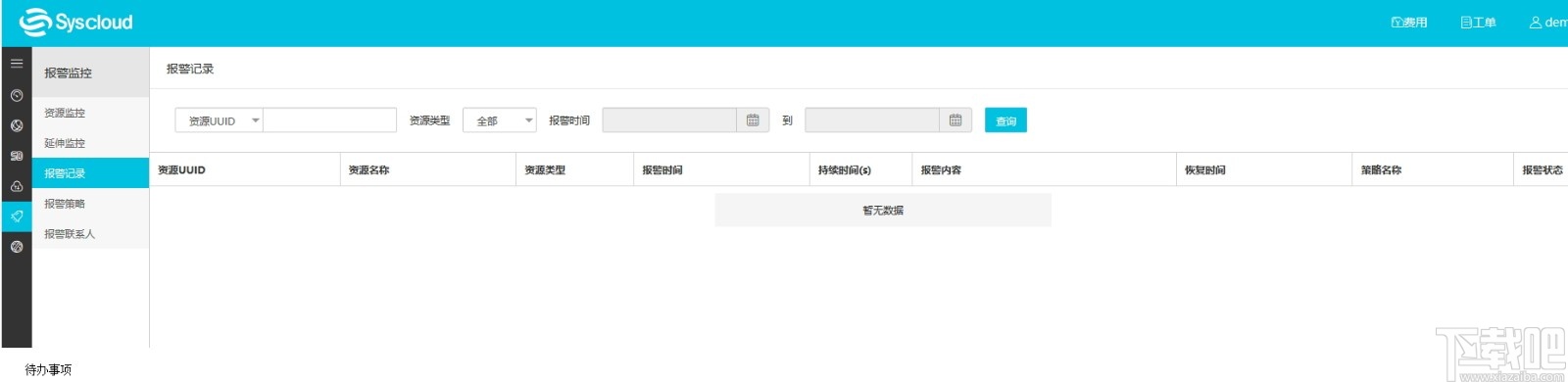Open the 工单 tickets link
This screenshot has height=382, width=1568.
tap(1478, 23)
